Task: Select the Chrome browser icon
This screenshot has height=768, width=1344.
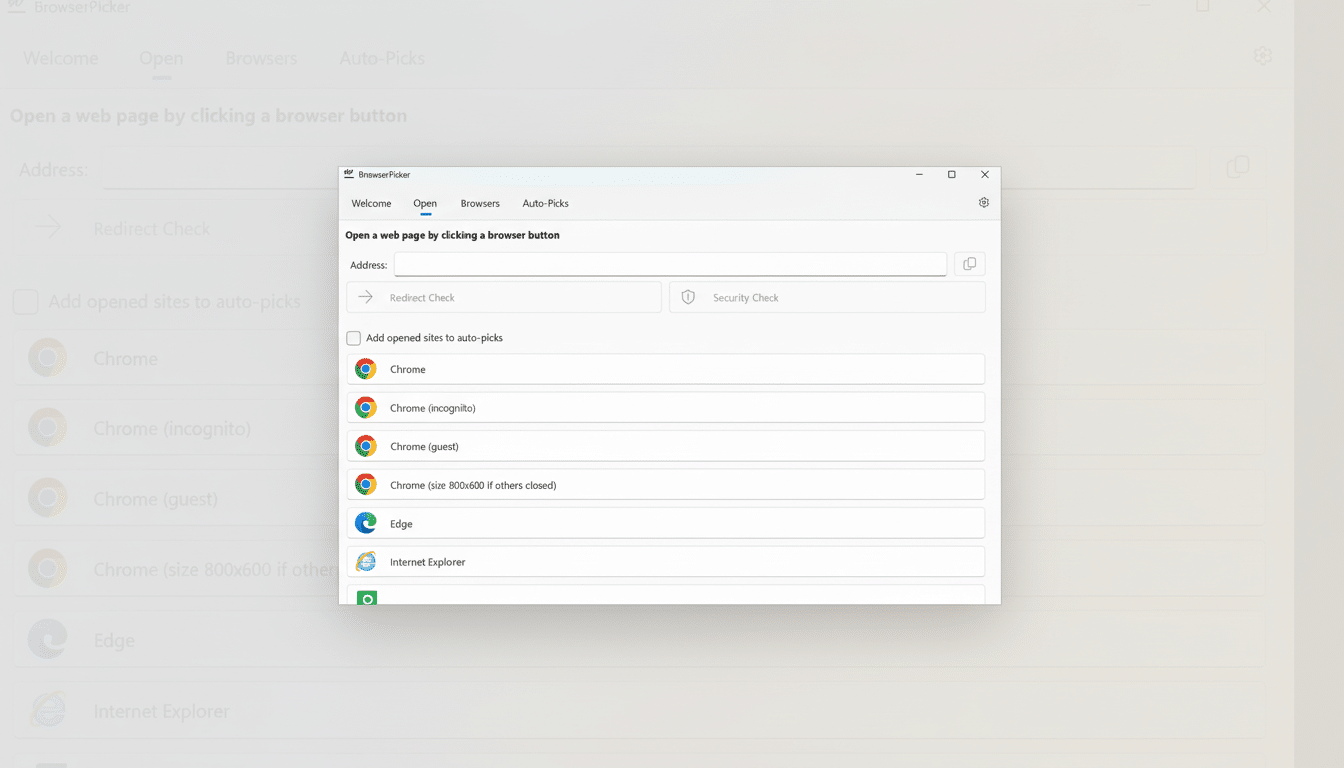Action: tap(366, 368)
